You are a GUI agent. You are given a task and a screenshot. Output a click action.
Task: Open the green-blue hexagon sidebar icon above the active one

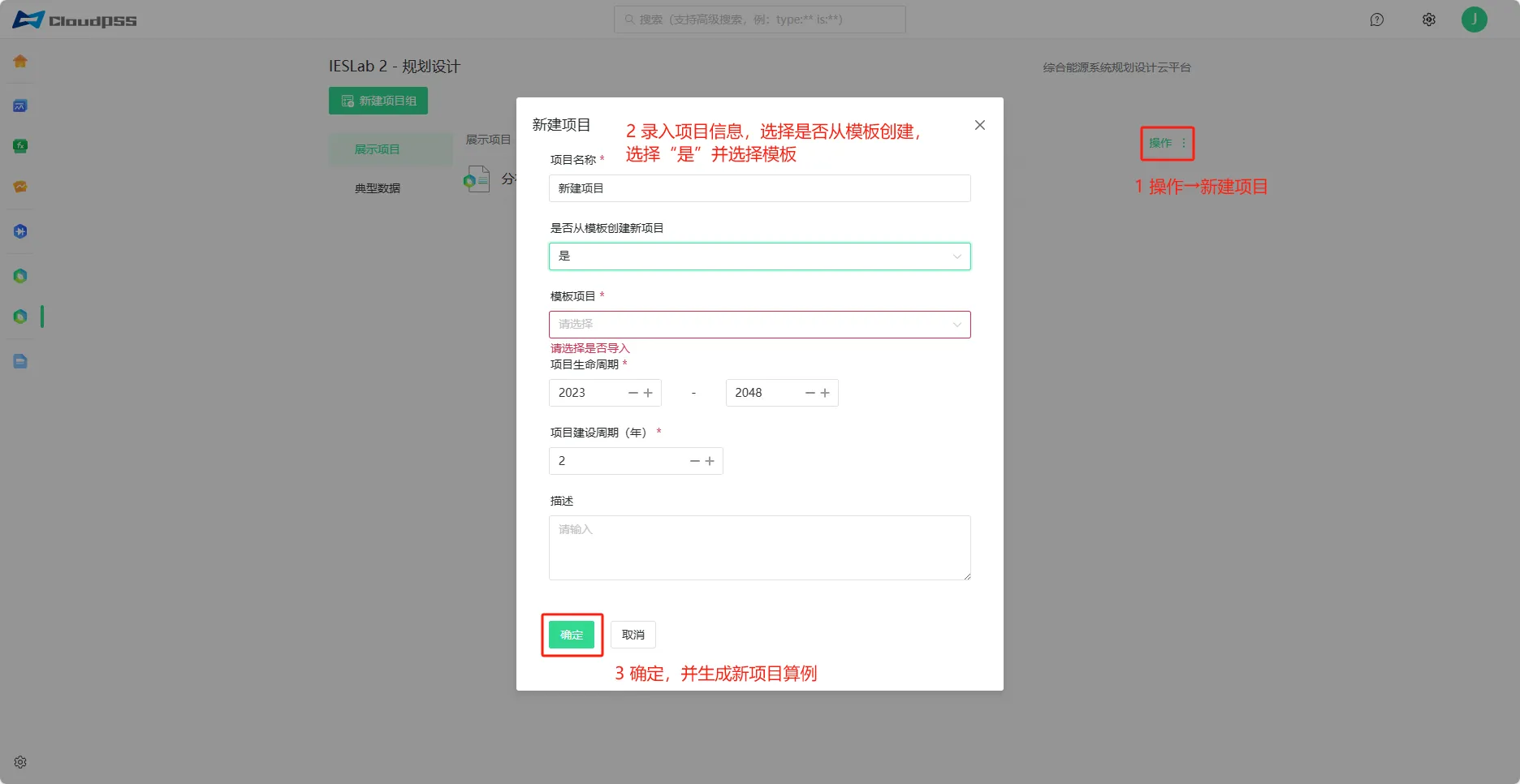(x=20, y=276)
